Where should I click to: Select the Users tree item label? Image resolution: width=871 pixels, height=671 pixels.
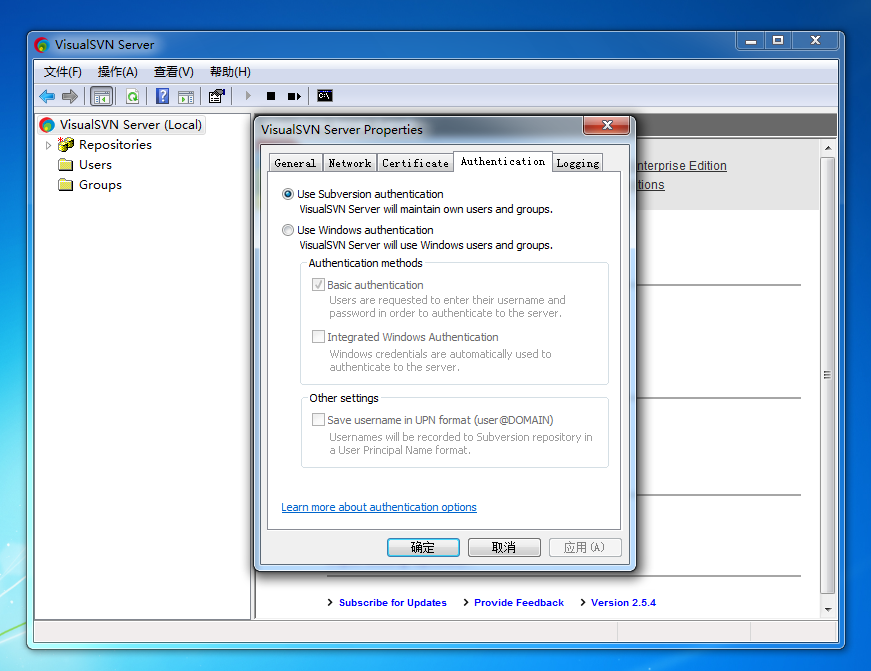click(x=96, y=165)
